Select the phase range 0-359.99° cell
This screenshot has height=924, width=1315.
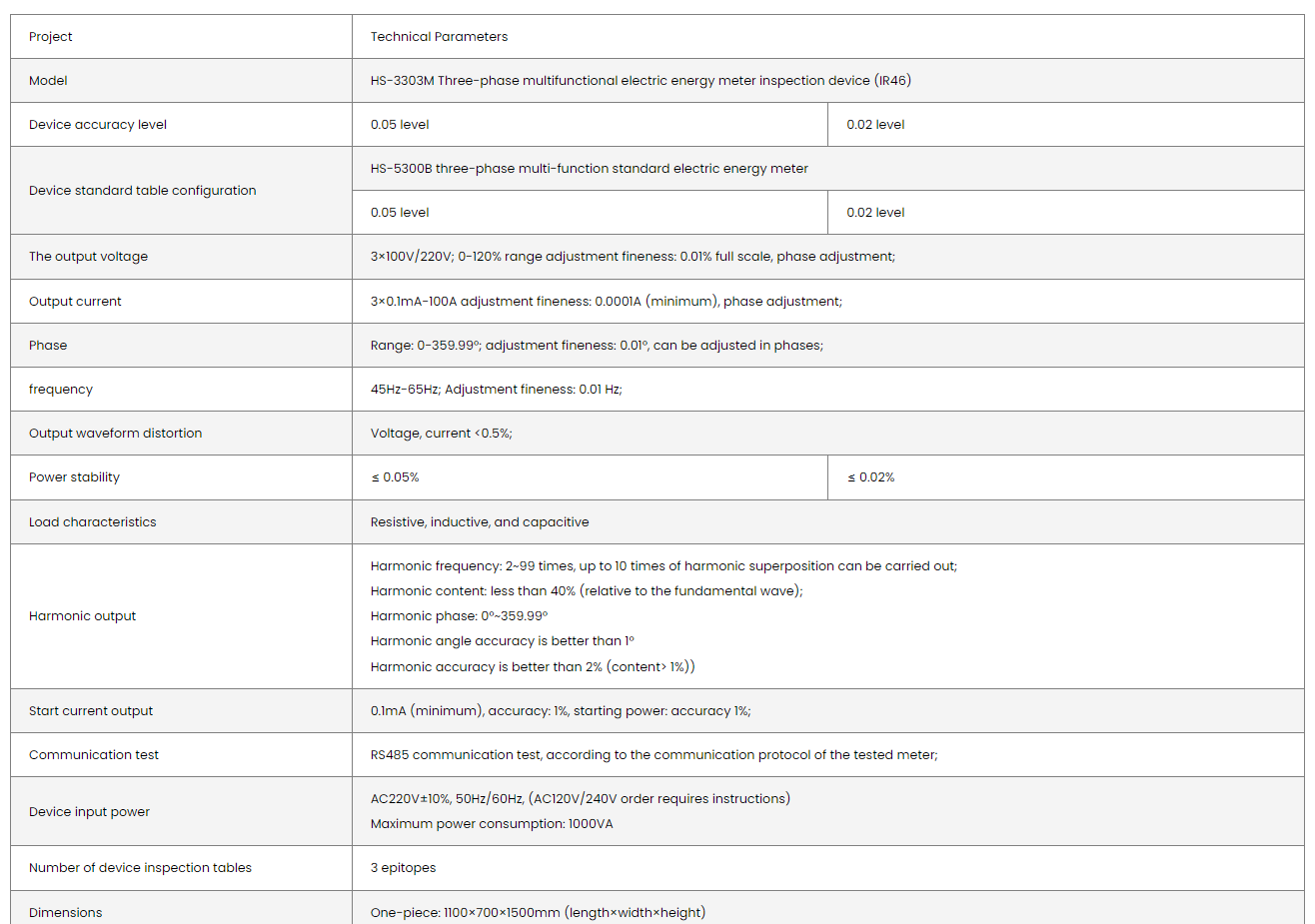pos(597,346)
